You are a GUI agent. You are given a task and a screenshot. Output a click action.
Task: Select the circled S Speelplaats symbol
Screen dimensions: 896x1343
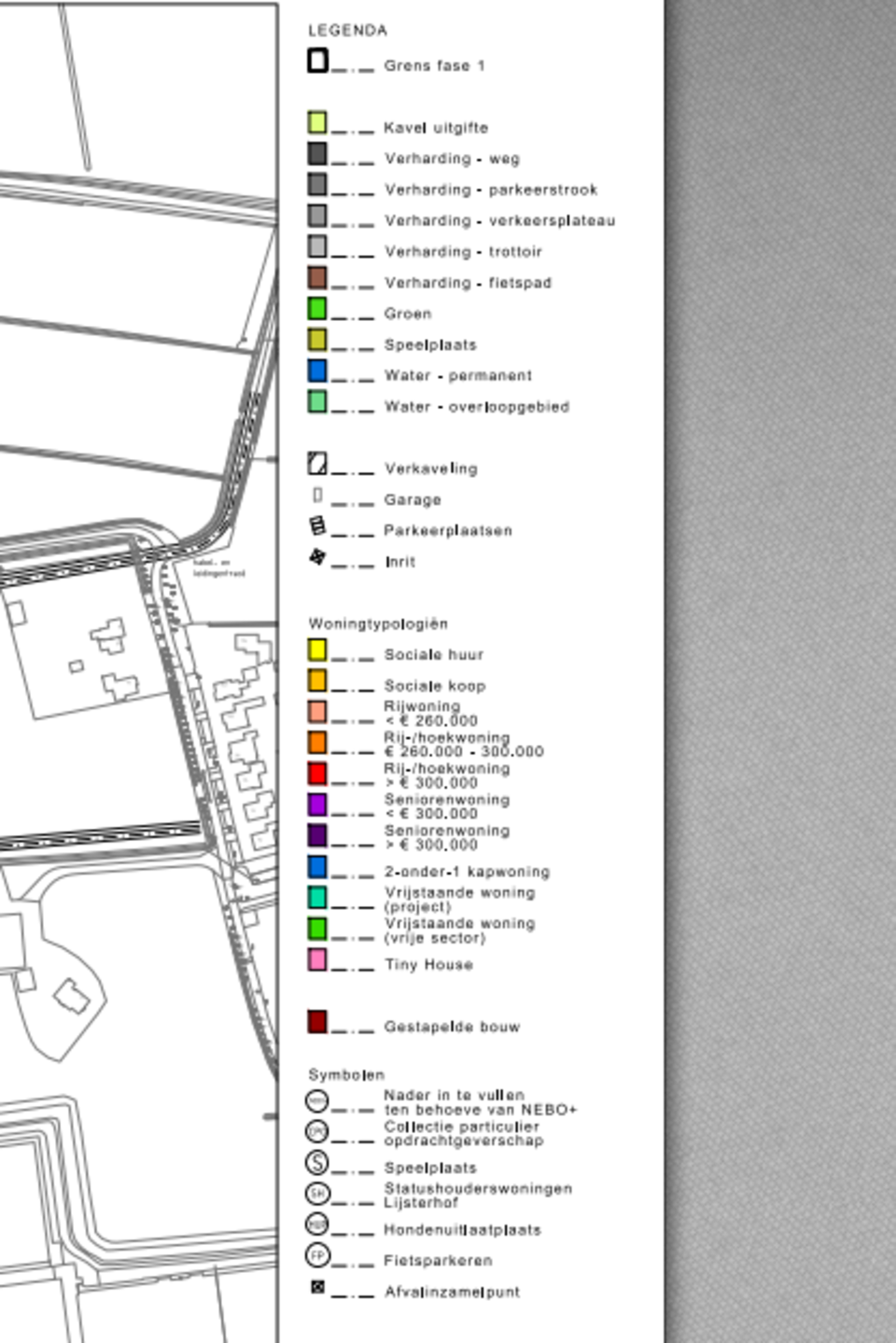point(317,1162)
